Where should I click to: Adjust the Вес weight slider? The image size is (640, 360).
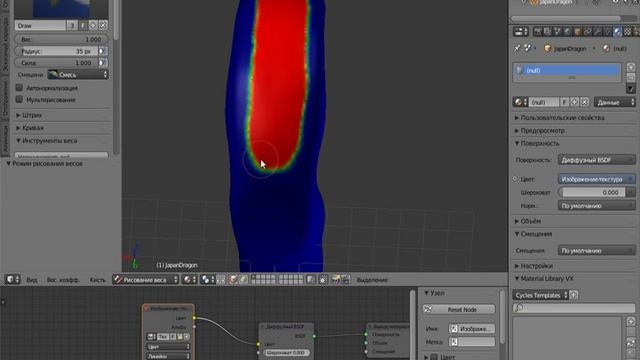tap(61, 40)
